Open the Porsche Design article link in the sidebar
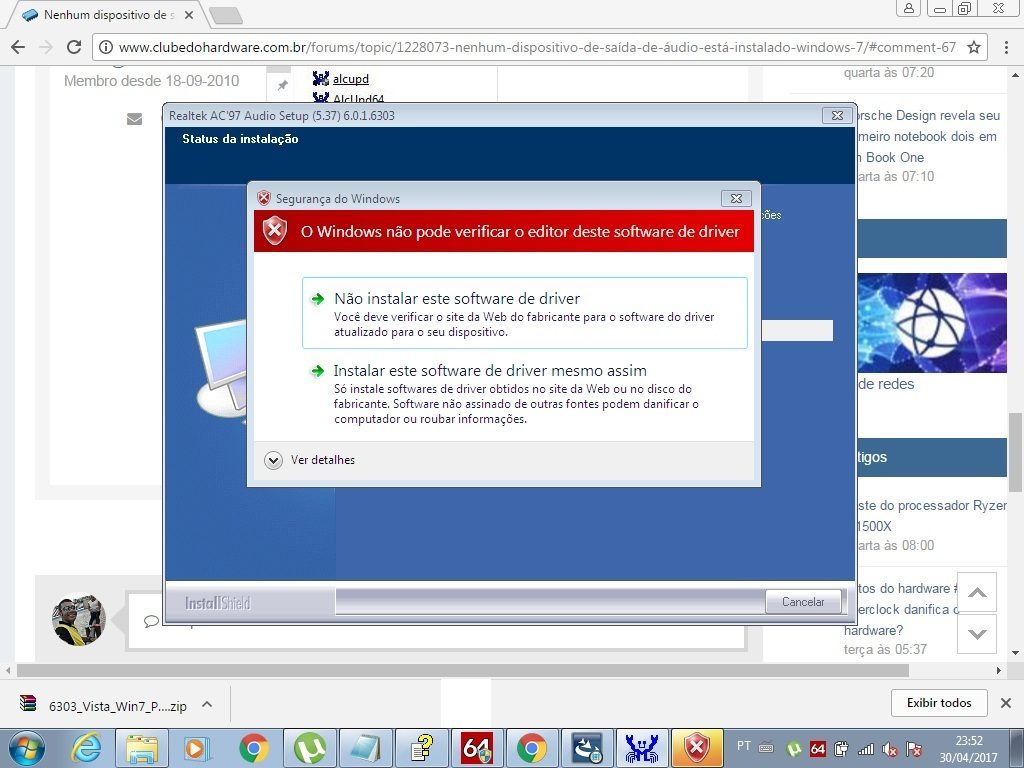 (928, 136)
